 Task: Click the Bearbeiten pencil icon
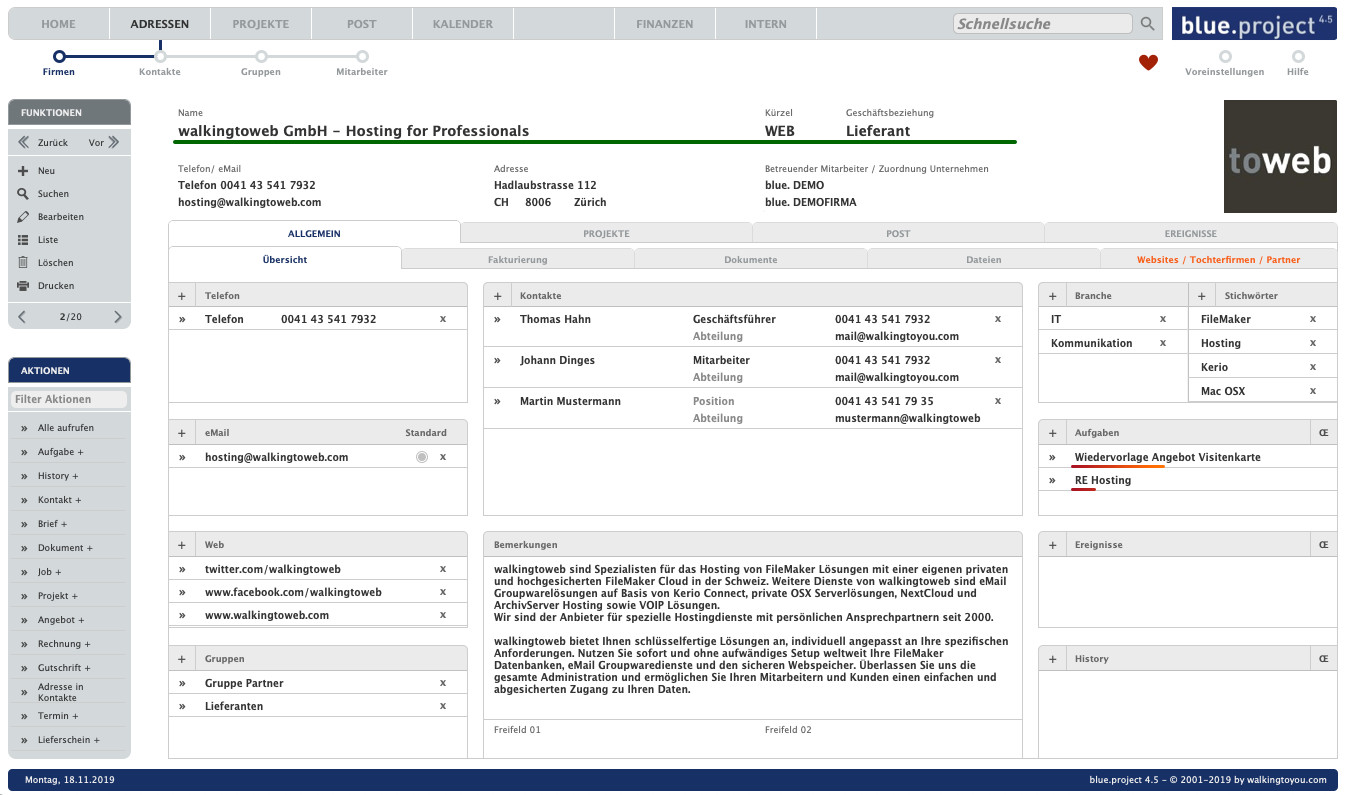pyautogui.click(x=23, y=217)
